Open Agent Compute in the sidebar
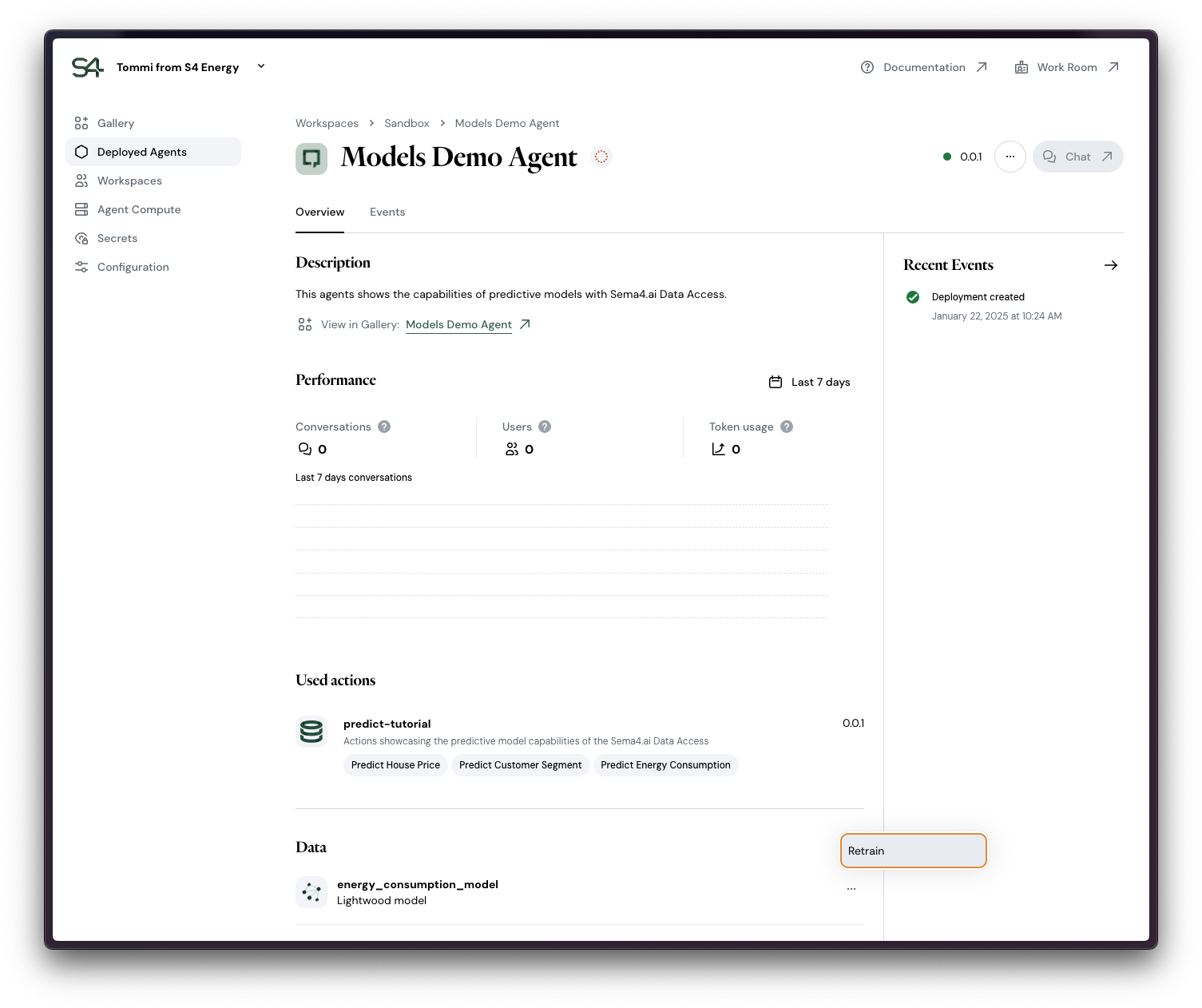Image resolution: width=1202 pixels, height=1008 pixels. (x=153, y=209)
